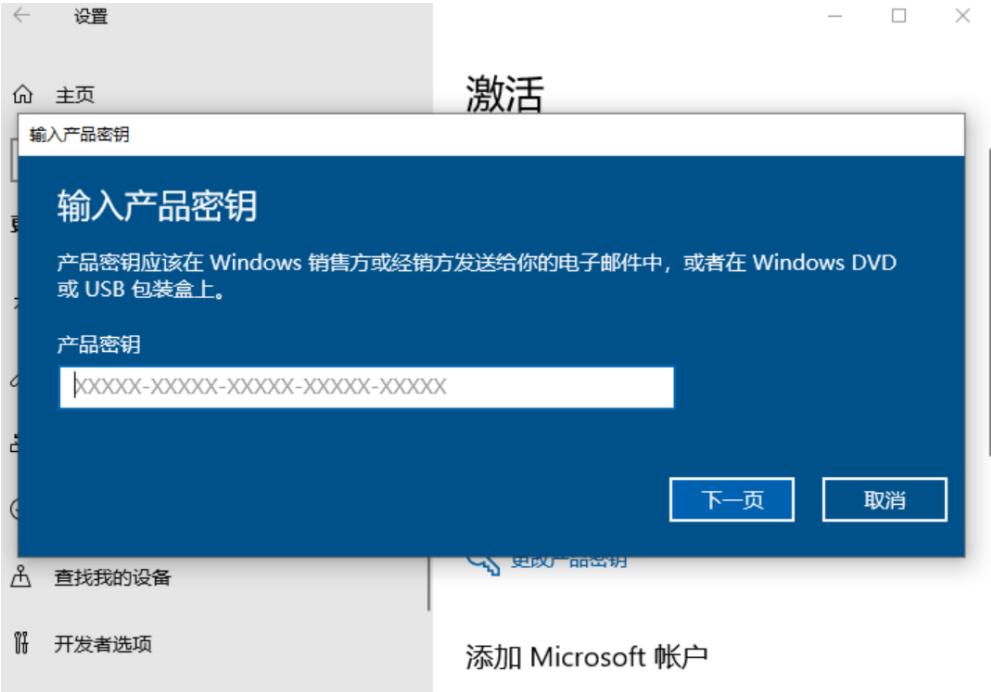991x692 pixels.
Task: Click the right-side page scrollbar
Action: click(988, 302)
